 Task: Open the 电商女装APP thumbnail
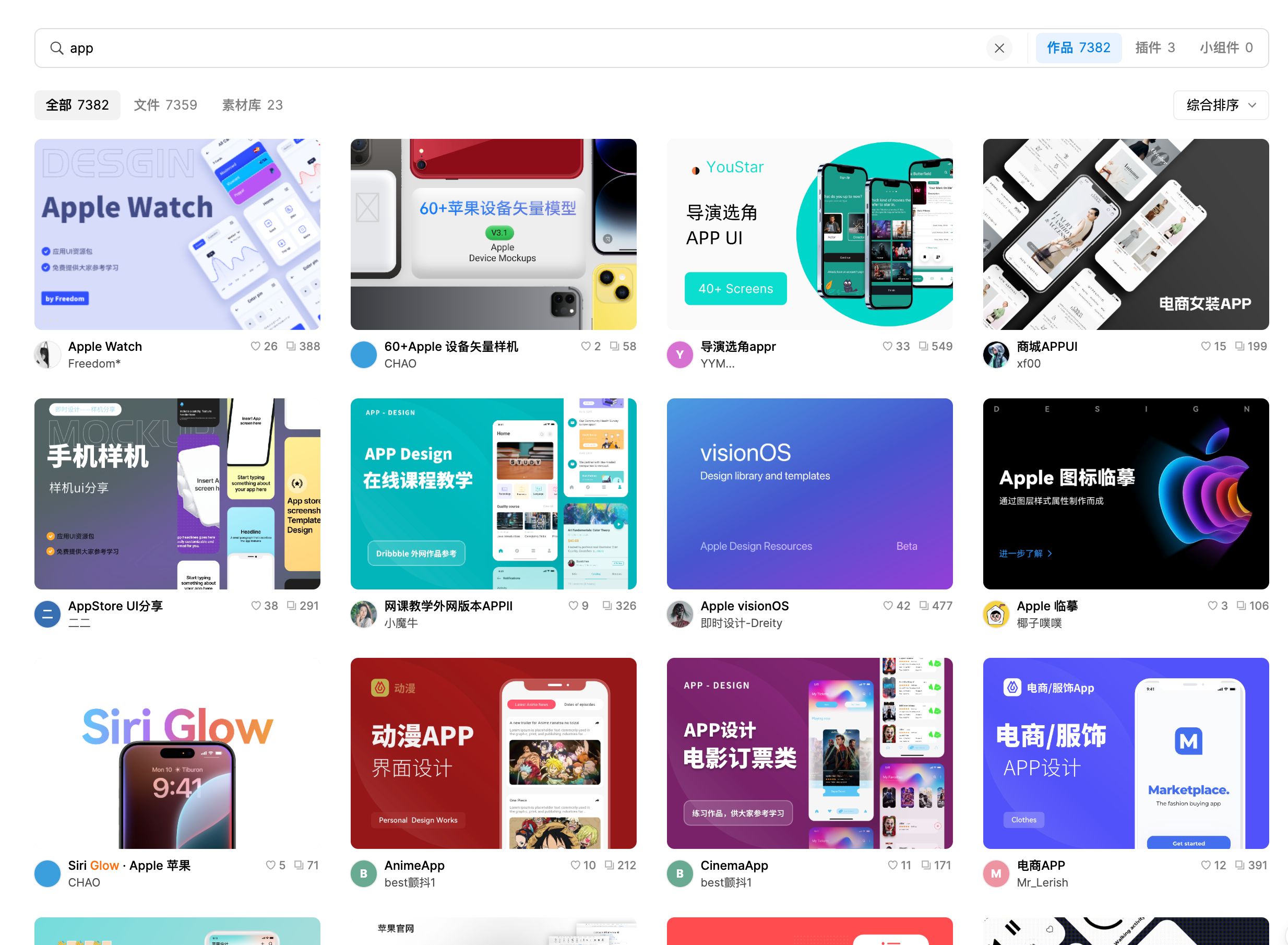pyautogui.click(x=1125, y=234)
